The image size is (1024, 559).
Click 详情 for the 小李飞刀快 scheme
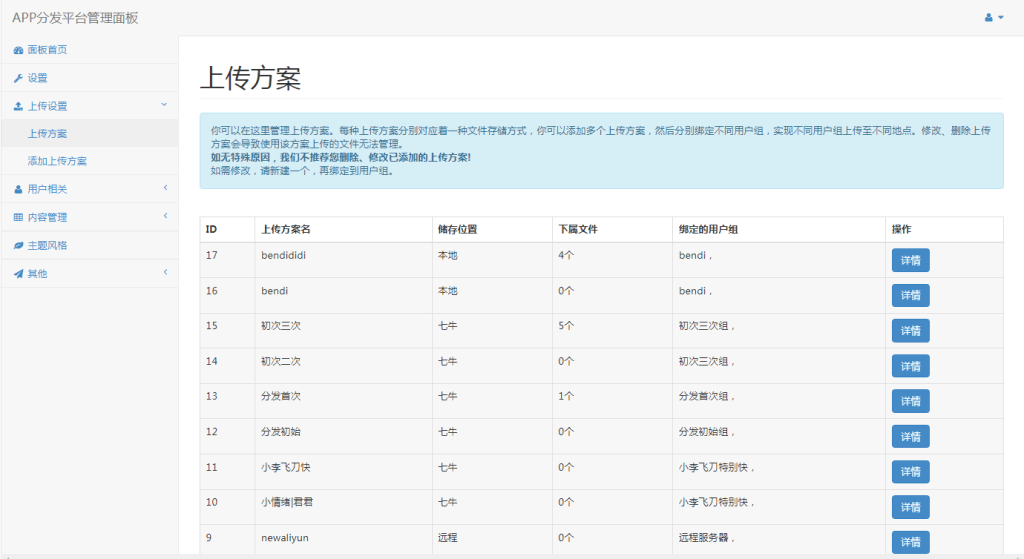tap(910, 472)
